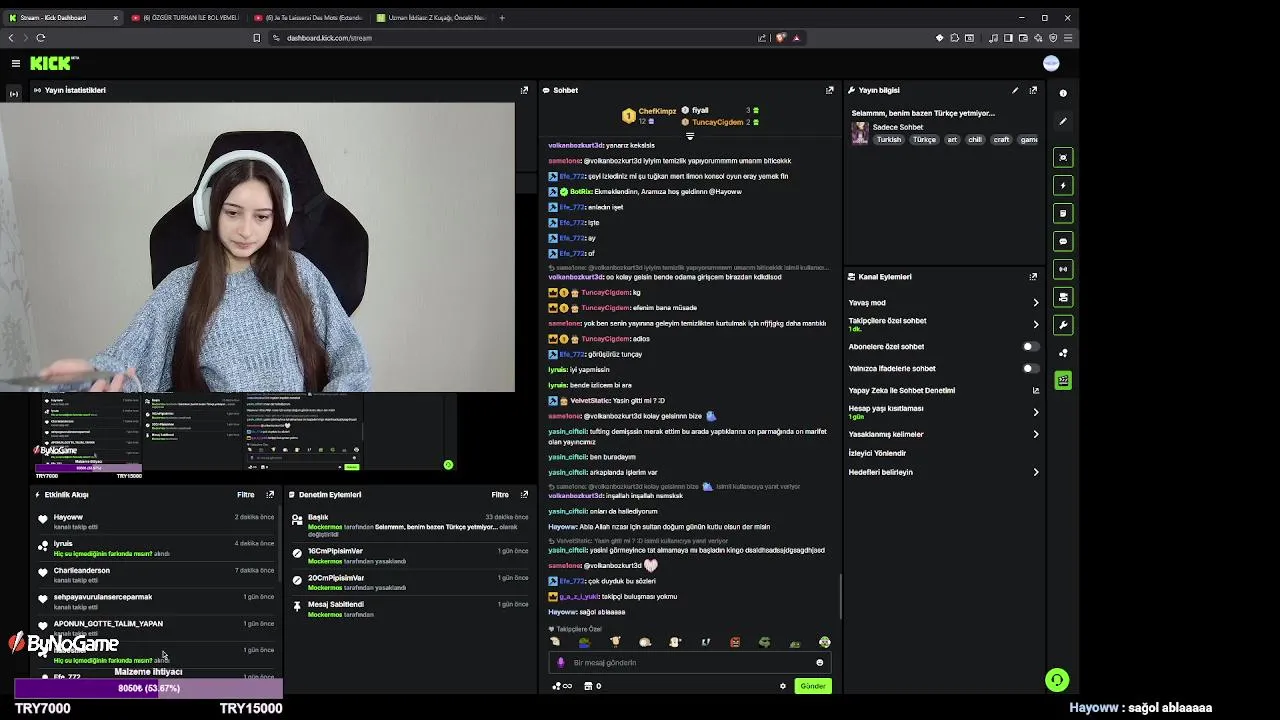This screenshot has height=720, width=1280.
Task: Expand Yavaş mod settings
Action: tap(1036, 303)
